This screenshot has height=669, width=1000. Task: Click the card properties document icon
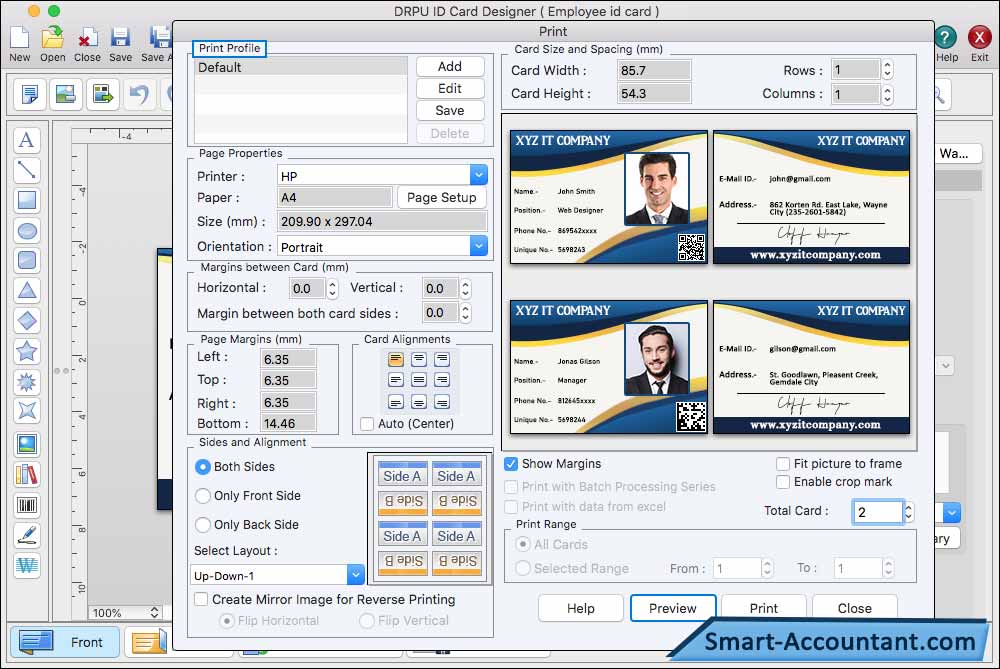click(29, 94)
